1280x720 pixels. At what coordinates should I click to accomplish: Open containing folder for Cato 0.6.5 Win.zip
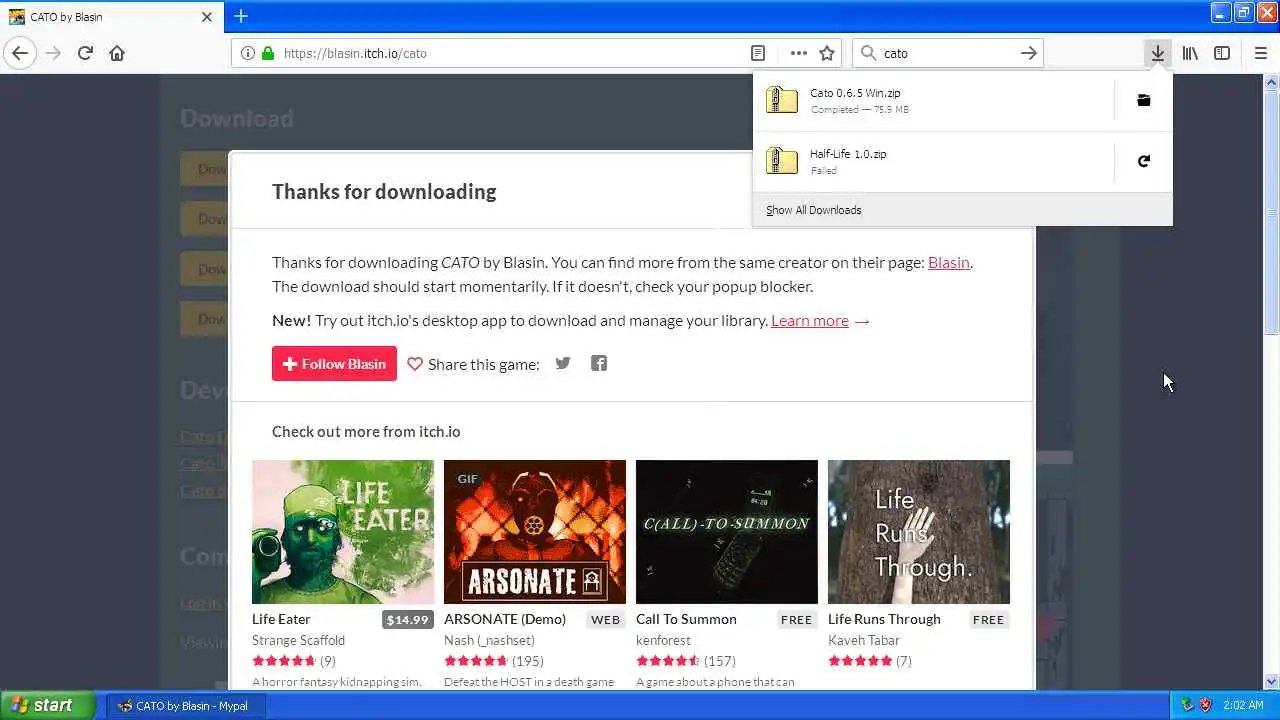click(x=1144, y=100)
